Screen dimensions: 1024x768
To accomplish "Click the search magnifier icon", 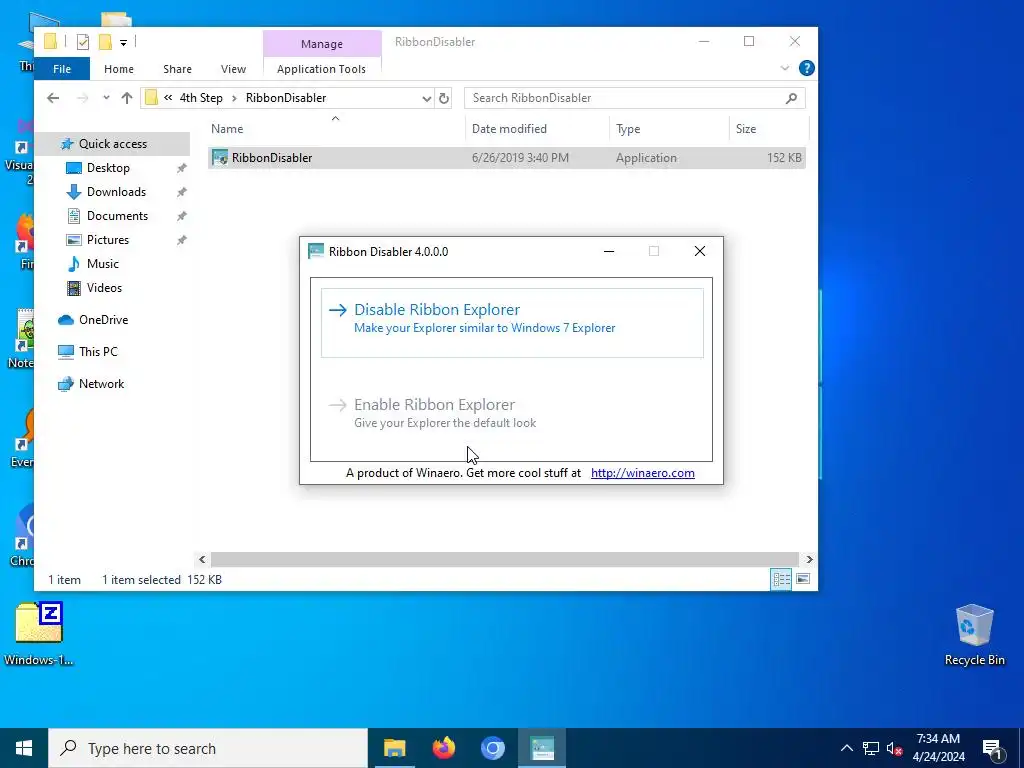I will coord(792,98).
